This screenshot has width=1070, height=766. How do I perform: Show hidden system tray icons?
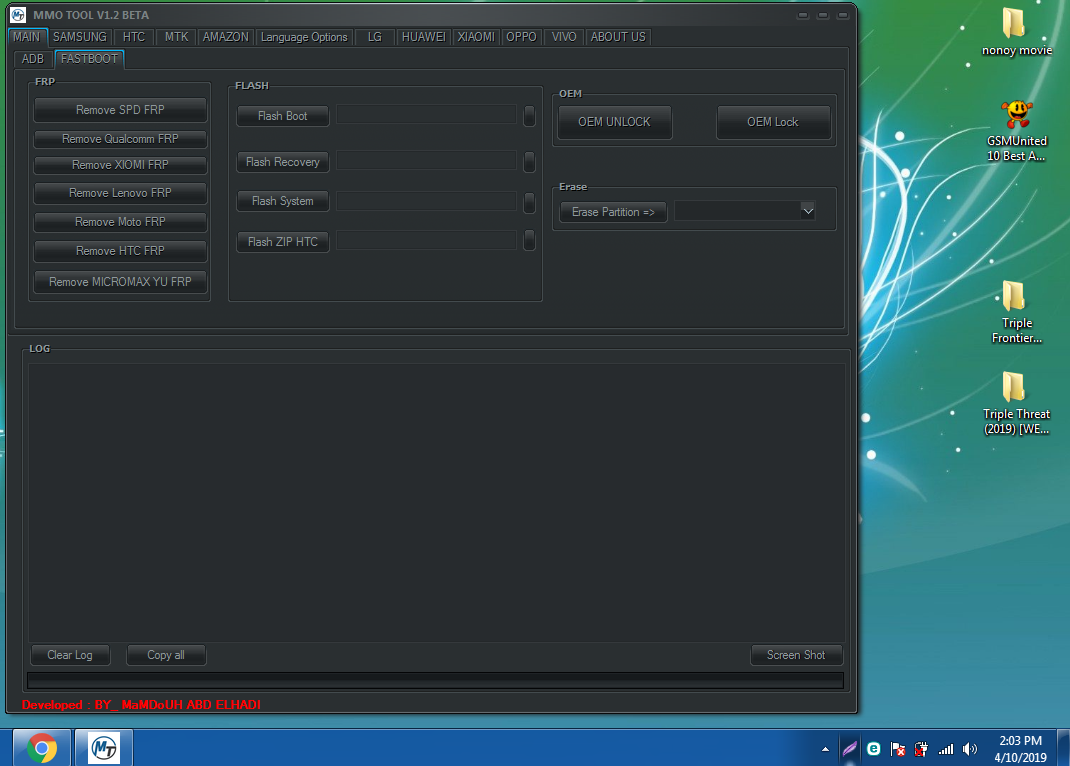click(x=825, y=749)
